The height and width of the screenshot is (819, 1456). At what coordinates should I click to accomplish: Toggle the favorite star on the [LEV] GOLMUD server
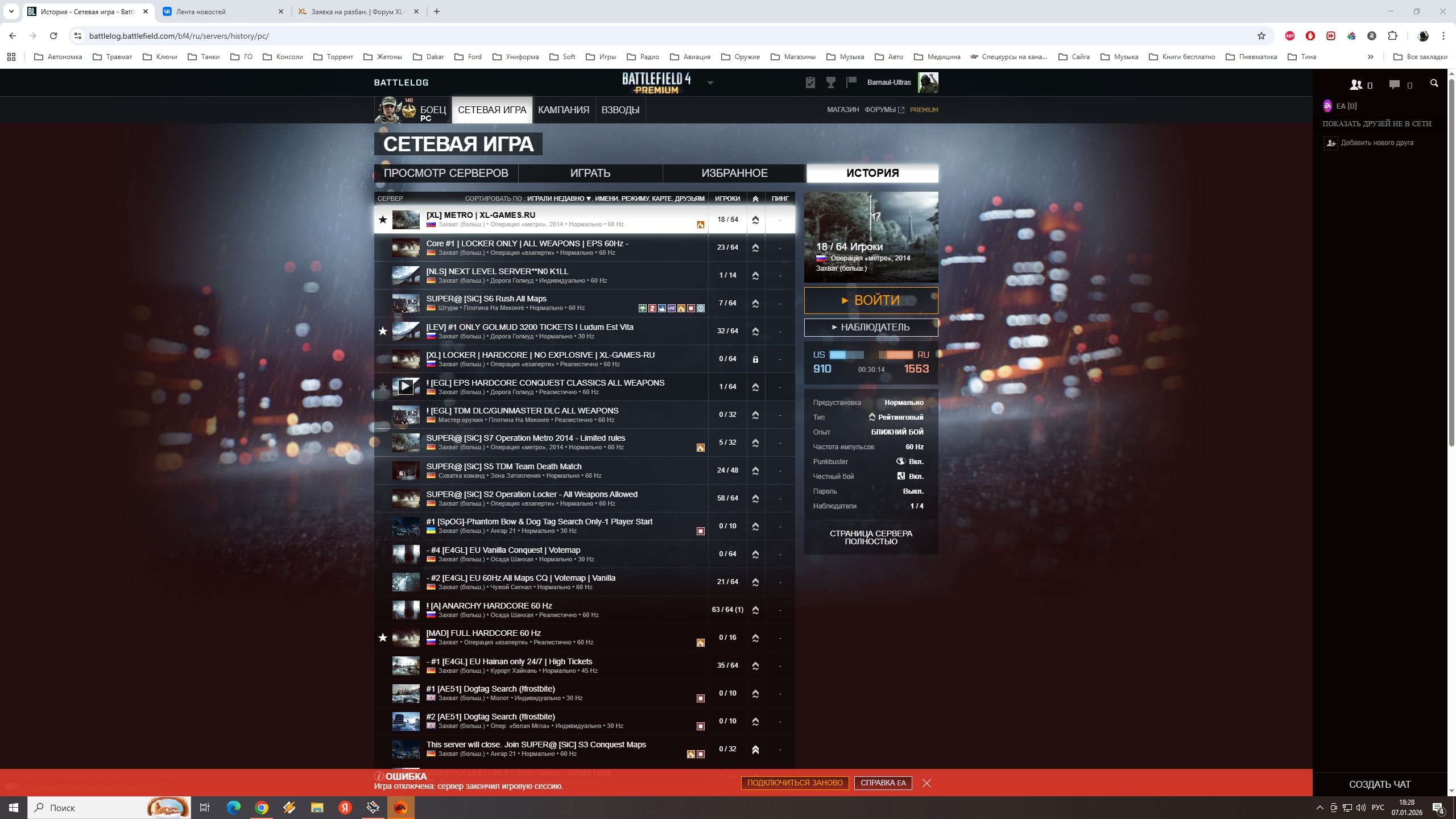383,331
